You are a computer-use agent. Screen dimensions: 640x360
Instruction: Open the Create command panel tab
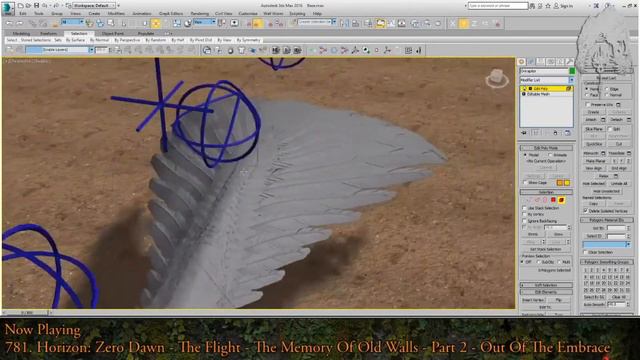click(521, 62)
